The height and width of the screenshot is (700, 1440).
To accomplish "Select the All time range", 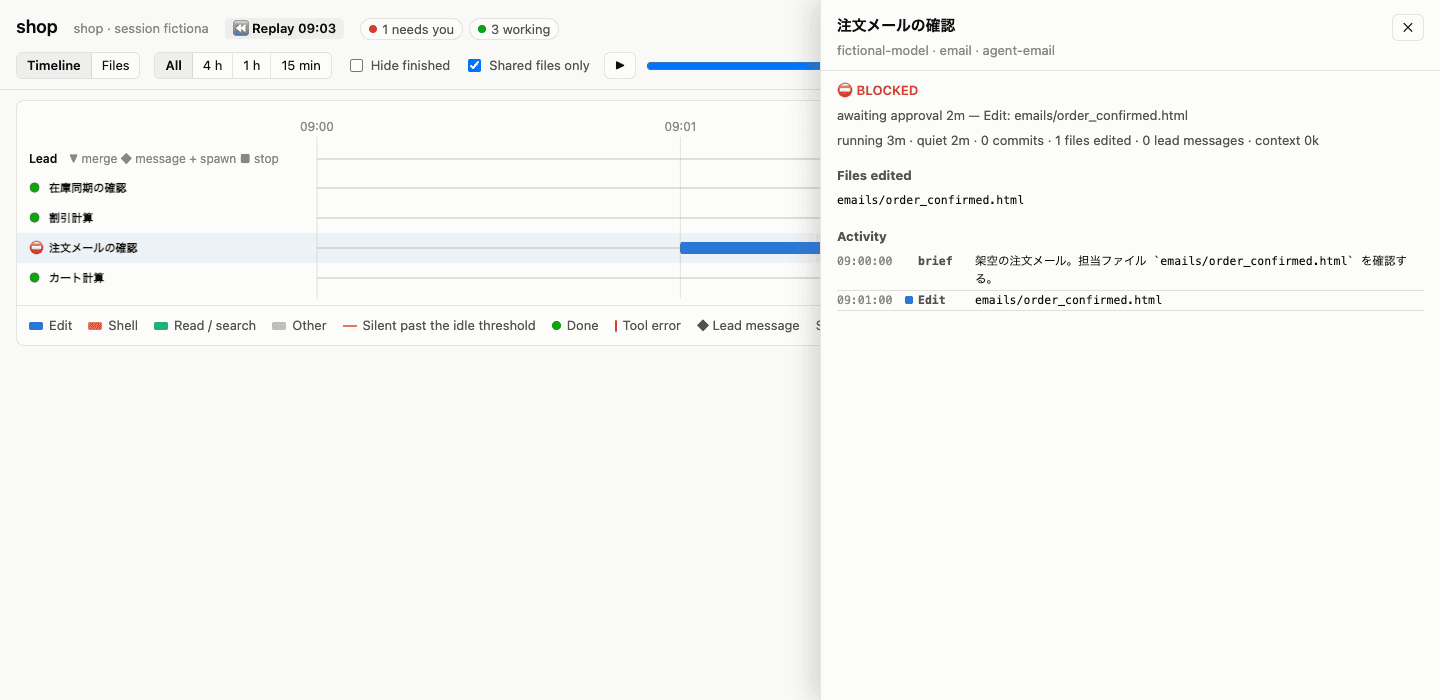I will pos(174,66).
